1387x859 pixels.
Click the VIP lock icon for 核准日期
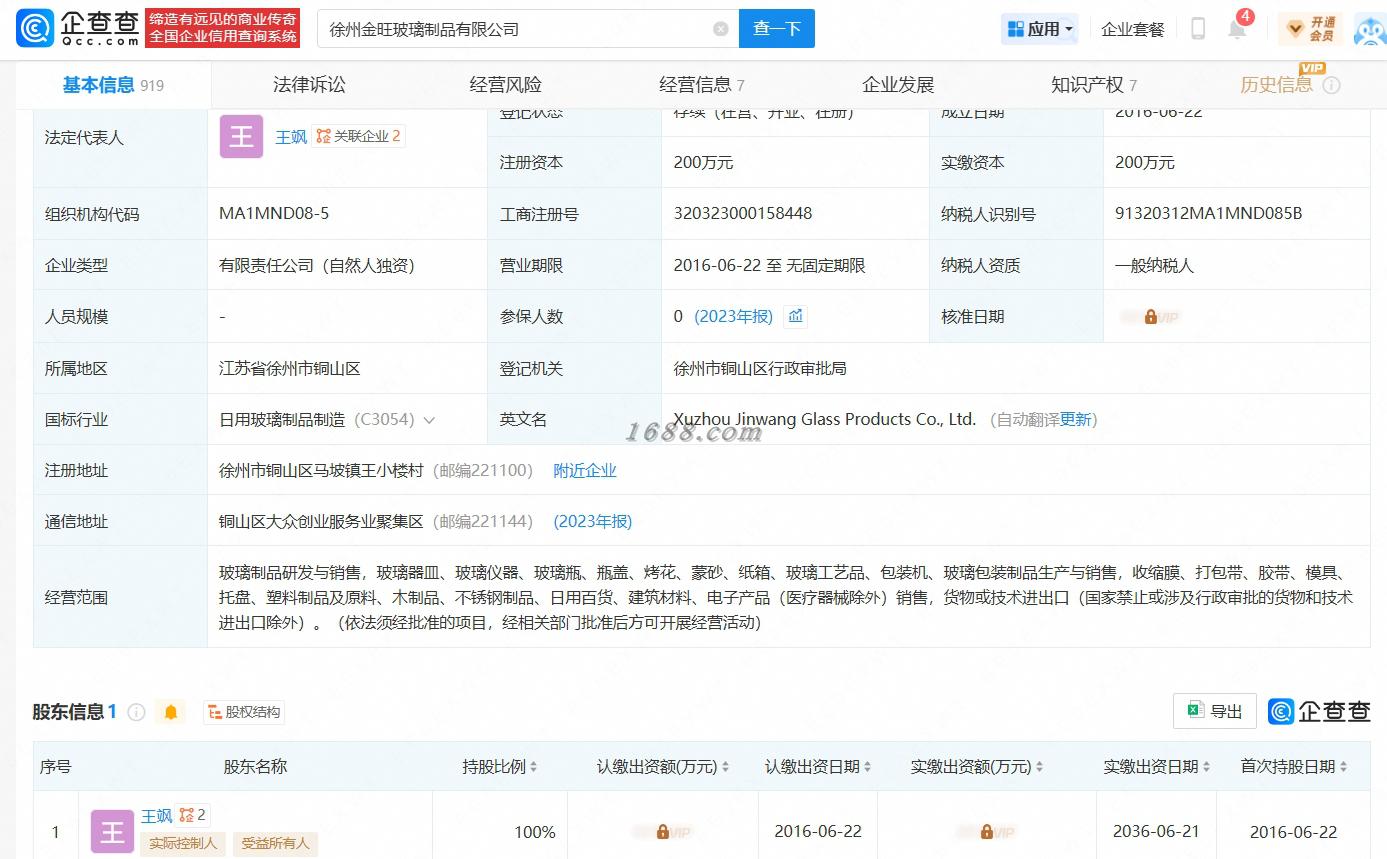click(1150, 317)
